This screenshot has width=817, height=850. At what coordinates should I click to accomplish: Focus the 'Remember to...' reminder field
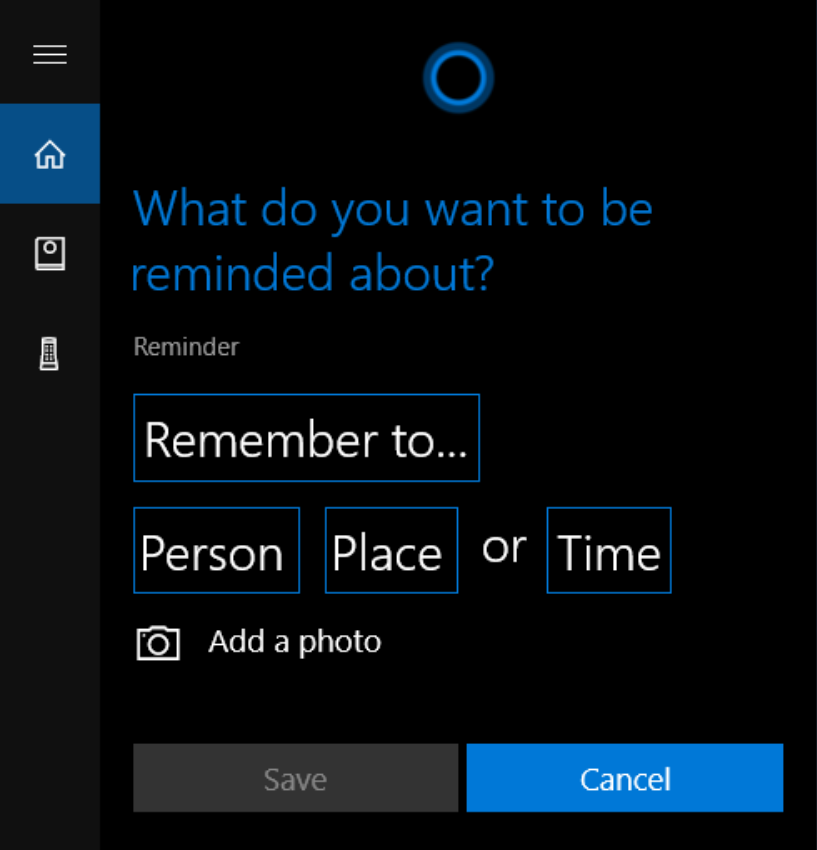point(306,438)
